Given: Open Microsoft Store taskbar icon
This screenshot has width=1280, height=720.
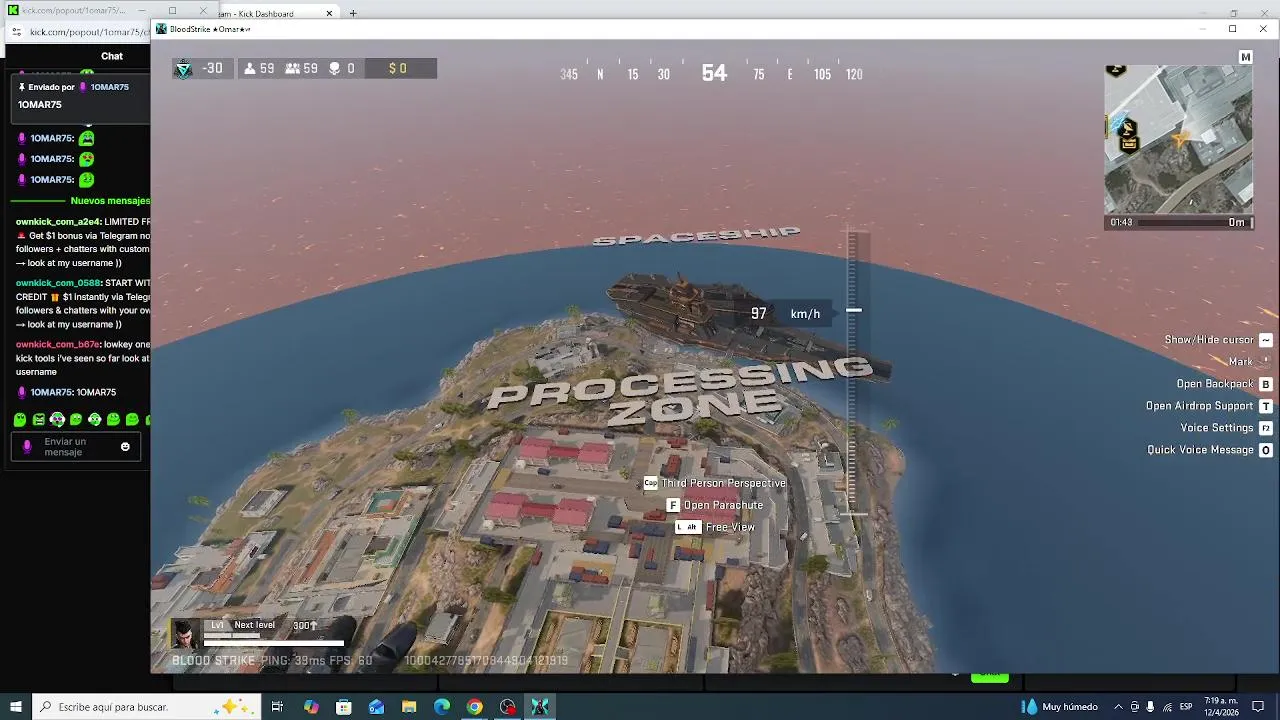Looking at the screenshot, I should [344, 707].
